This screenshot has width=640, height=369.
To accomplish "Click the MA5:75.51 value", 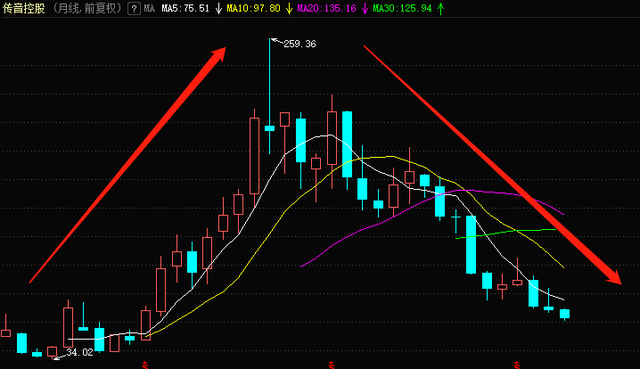I will coord(185,8).
